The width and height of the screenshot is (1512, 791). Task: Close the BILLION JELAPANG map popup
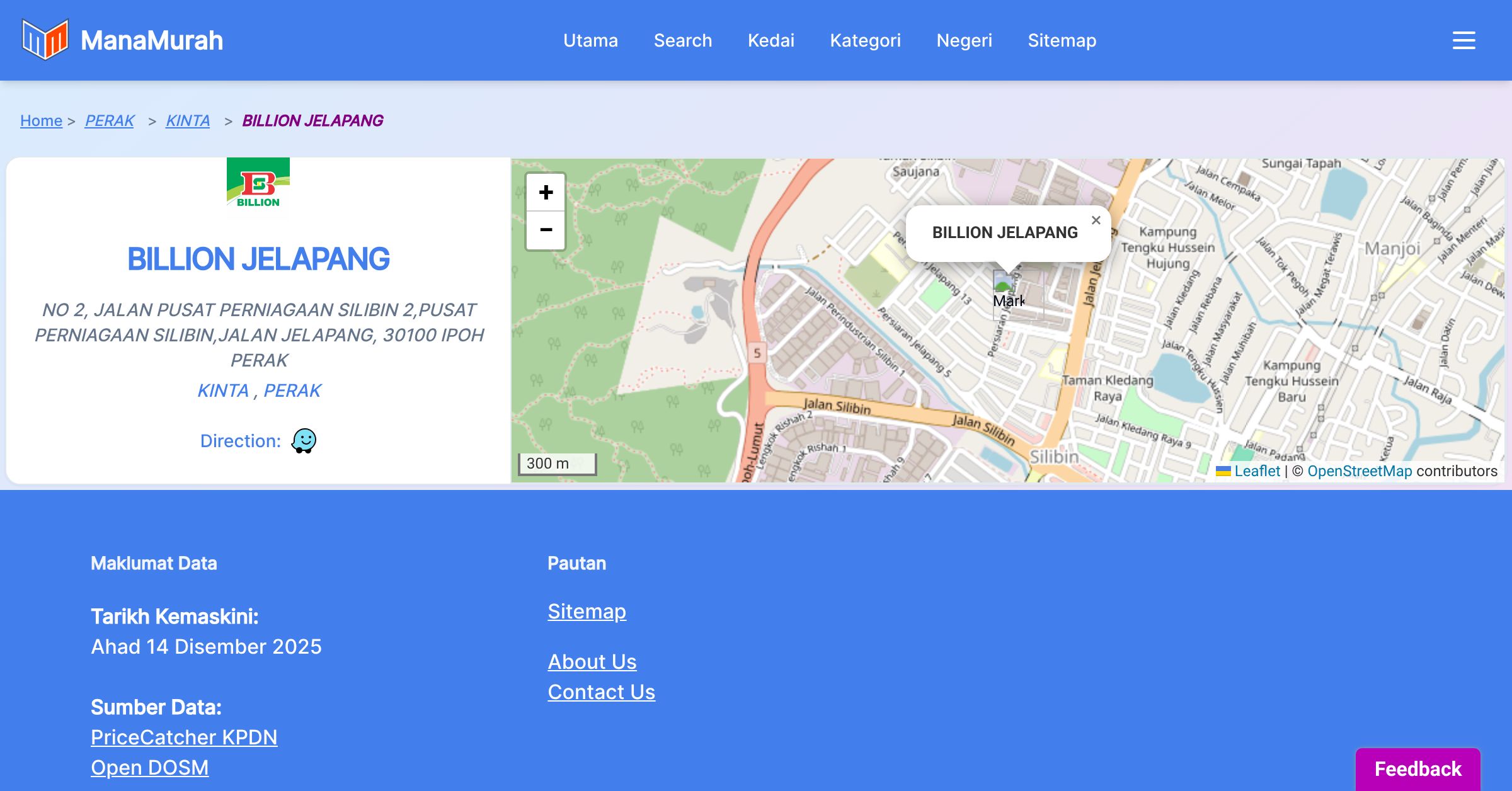point(1096,220)
